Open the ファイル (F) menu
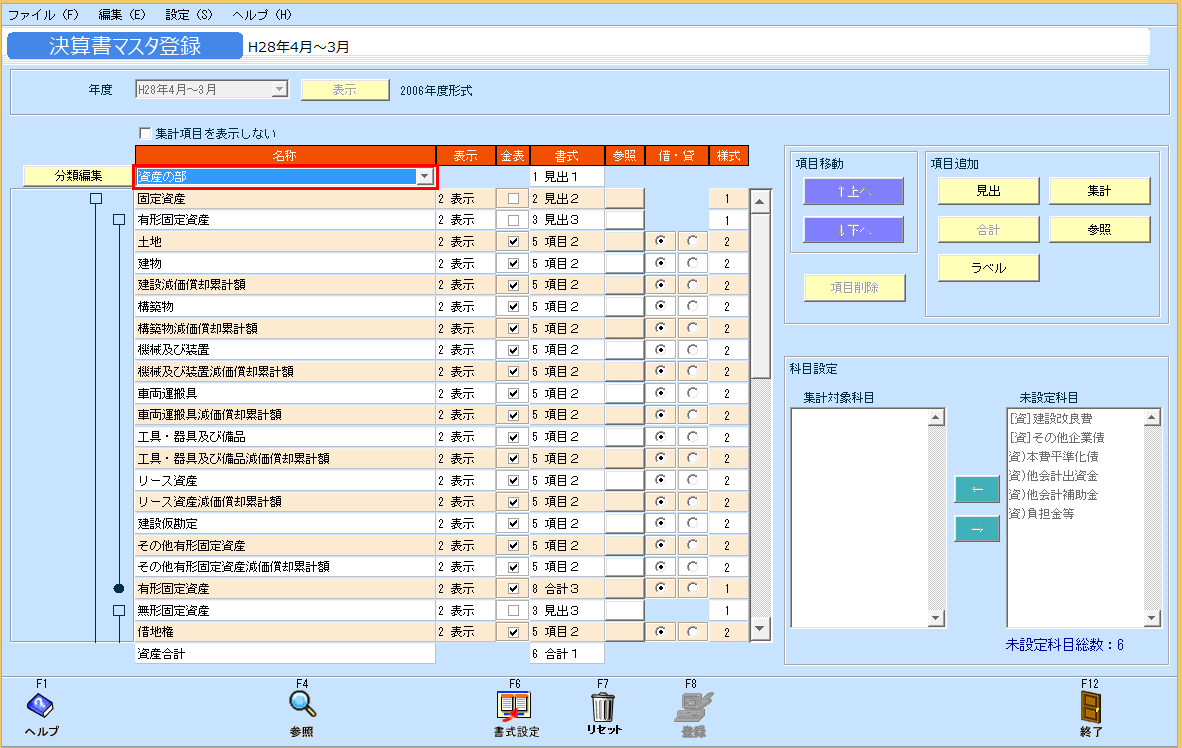The height and width of the screenshot is (748, 1182). (43, 15)
